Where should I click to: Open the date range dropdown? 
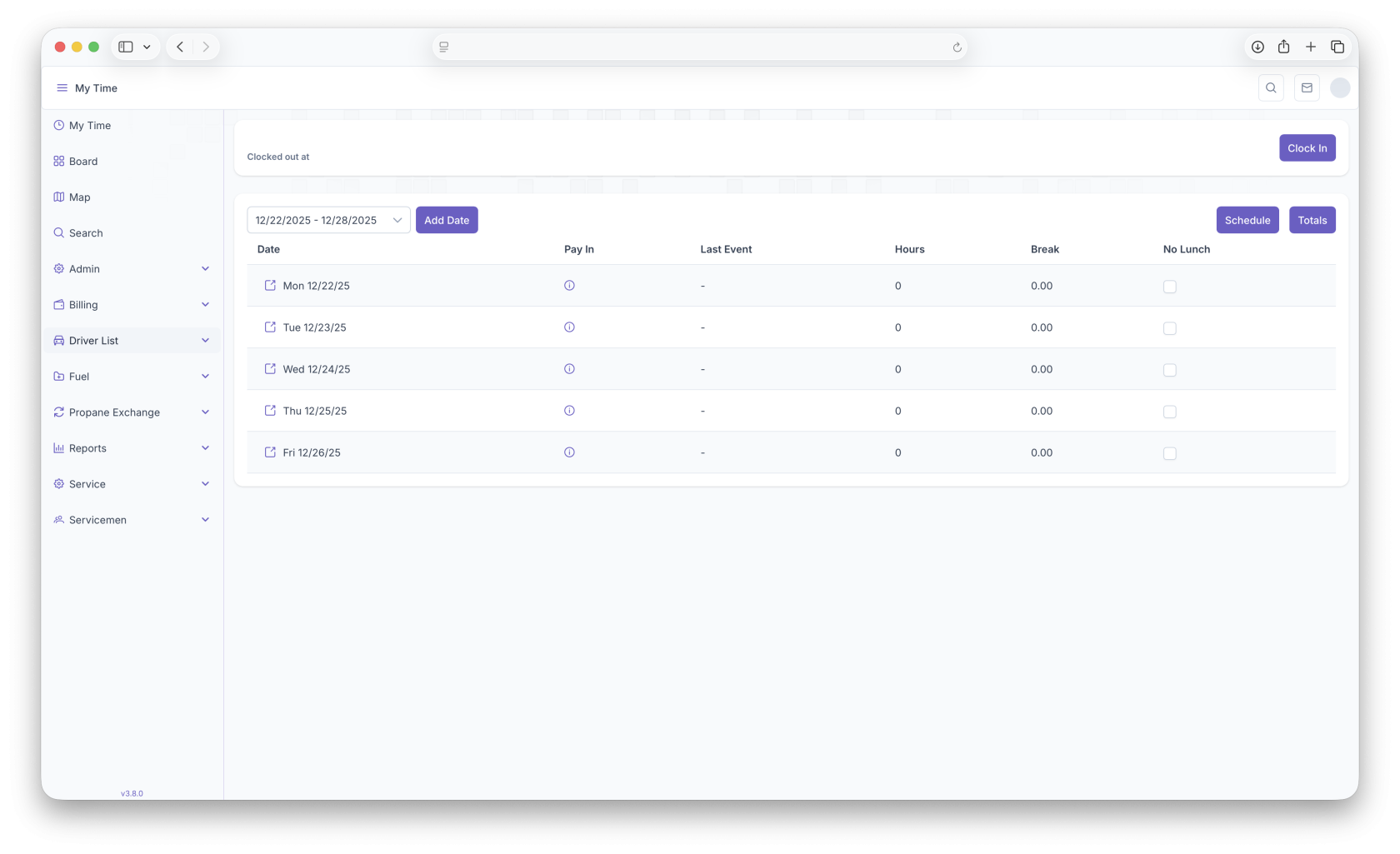[x=328, y=220]
